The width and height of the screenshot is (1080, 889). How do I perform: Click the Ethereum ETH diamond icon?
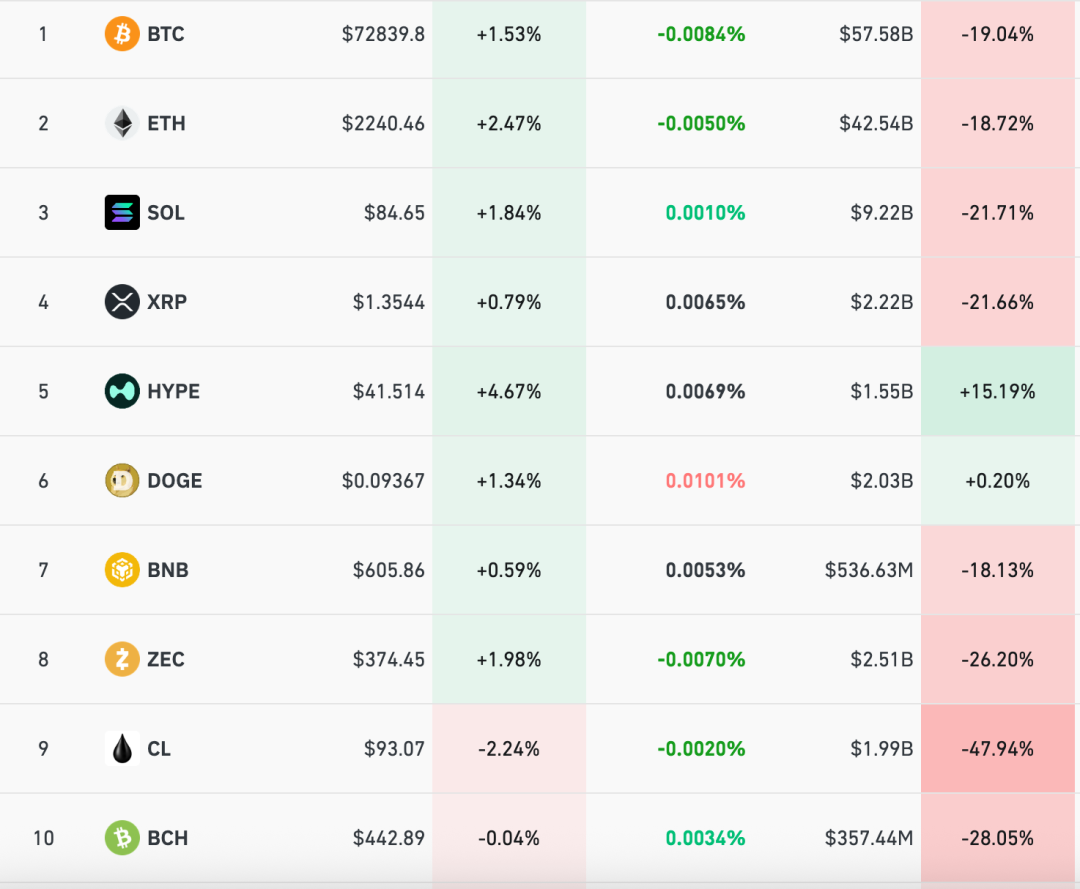122,123
